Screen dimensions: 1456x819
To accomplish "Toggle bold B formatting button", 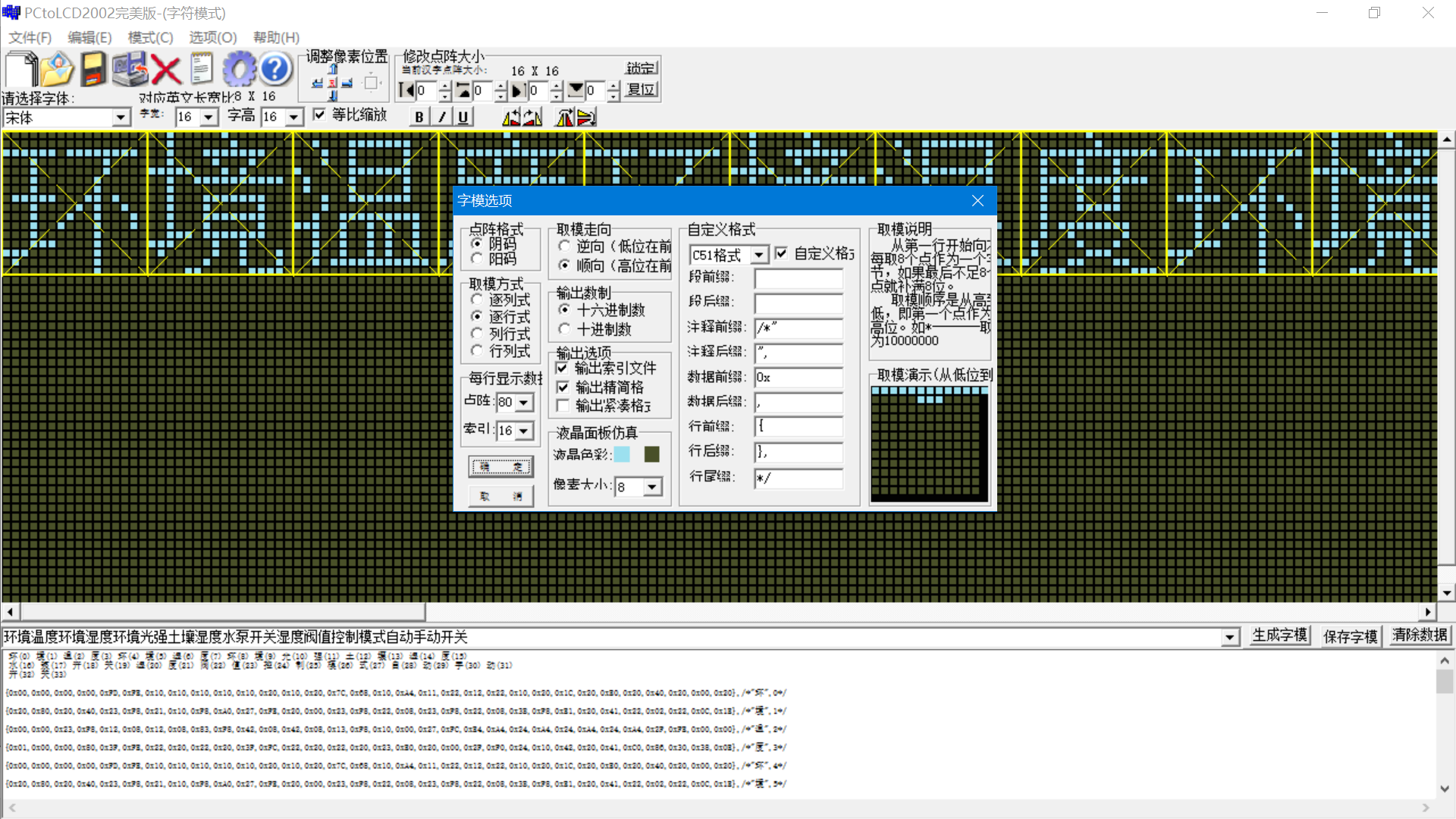I will click(419, 117).
